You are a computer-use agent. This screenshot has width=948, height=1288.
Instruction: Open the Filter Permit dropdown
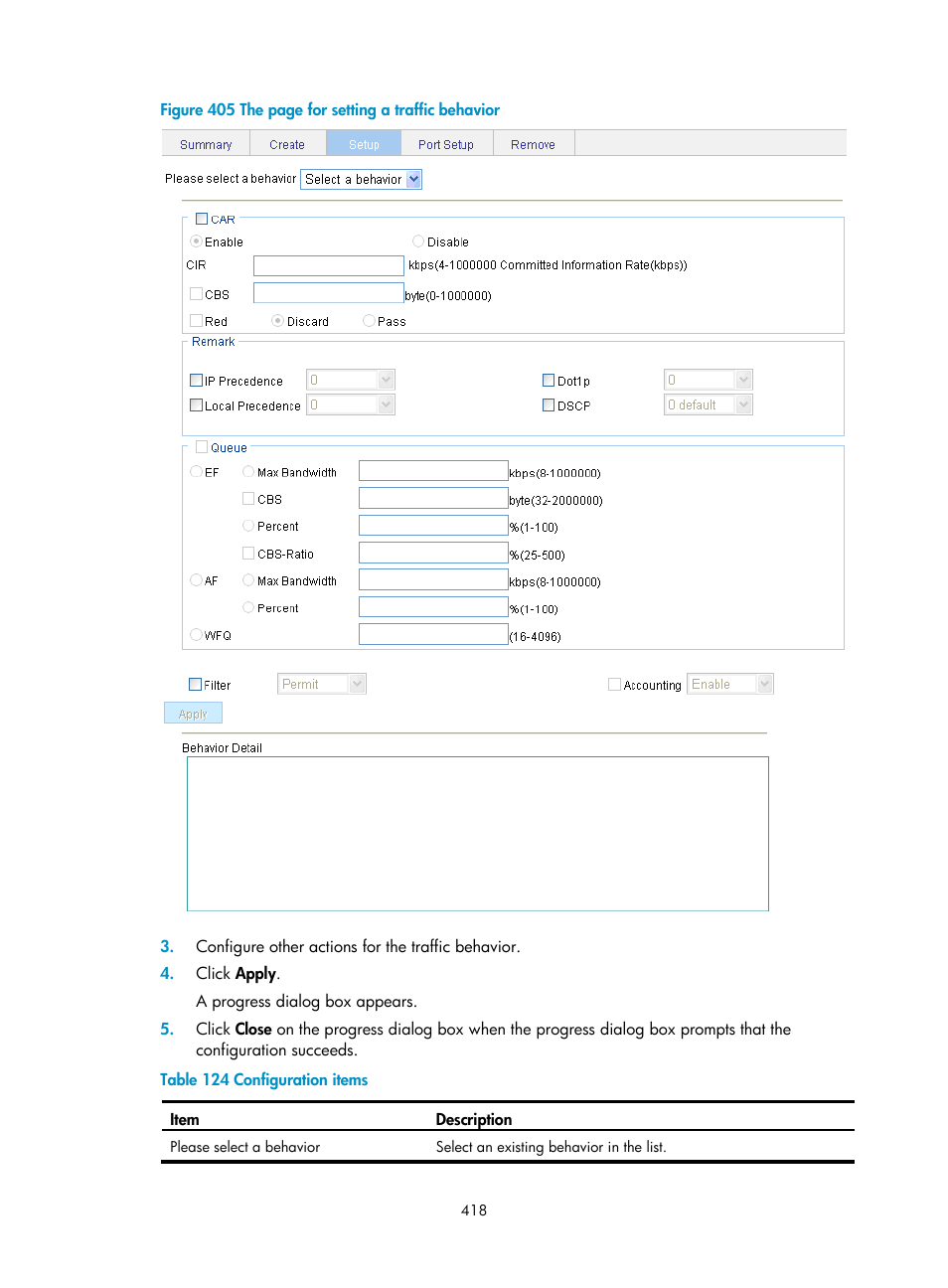click(322, 684)
